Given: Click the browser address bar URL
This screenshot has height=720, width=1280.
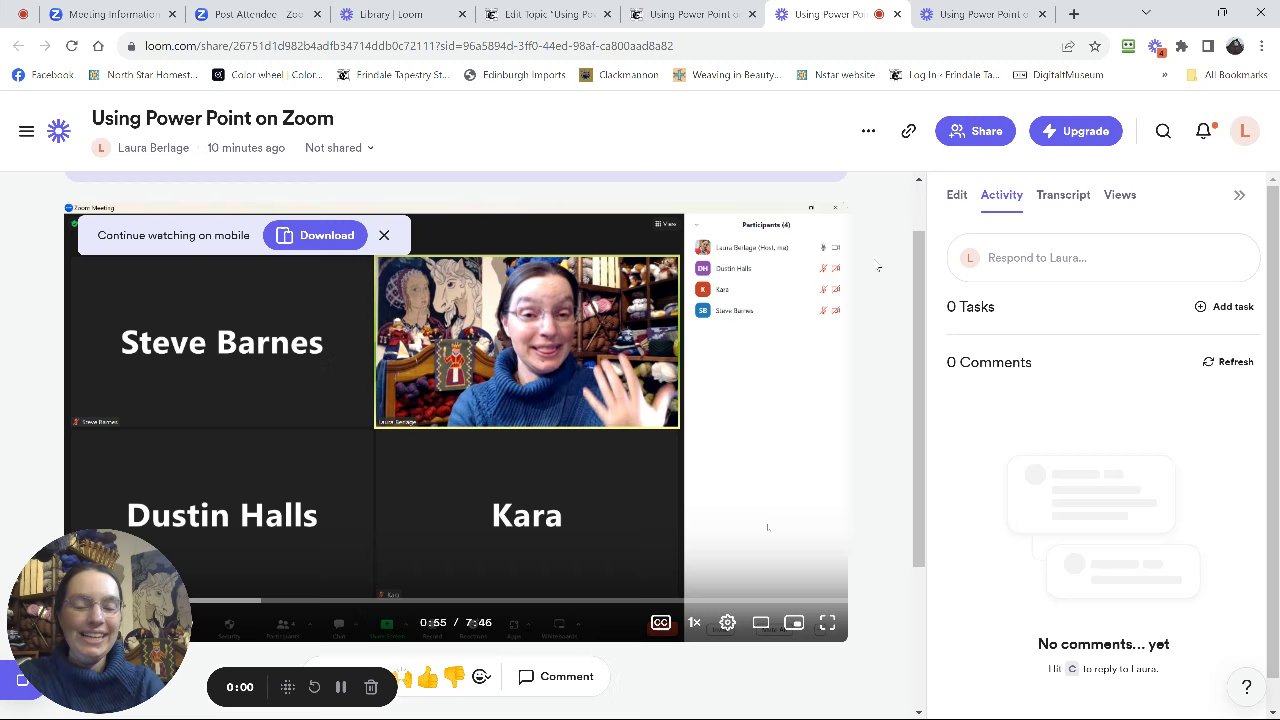Looking at the screenshot, I should pyautogui.click(x=409, y=46).
